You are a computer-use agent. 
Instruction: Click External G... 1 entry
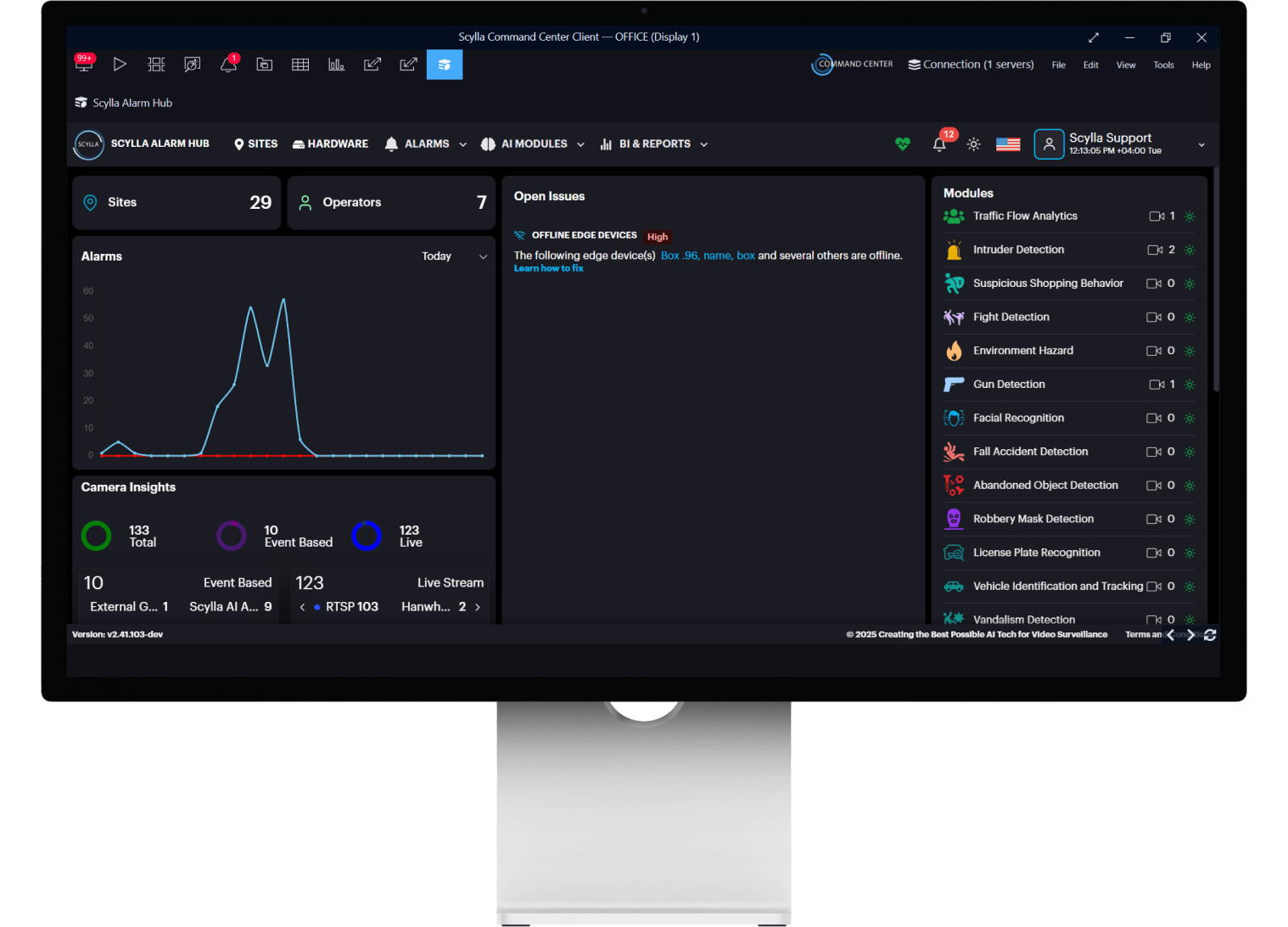129,607
